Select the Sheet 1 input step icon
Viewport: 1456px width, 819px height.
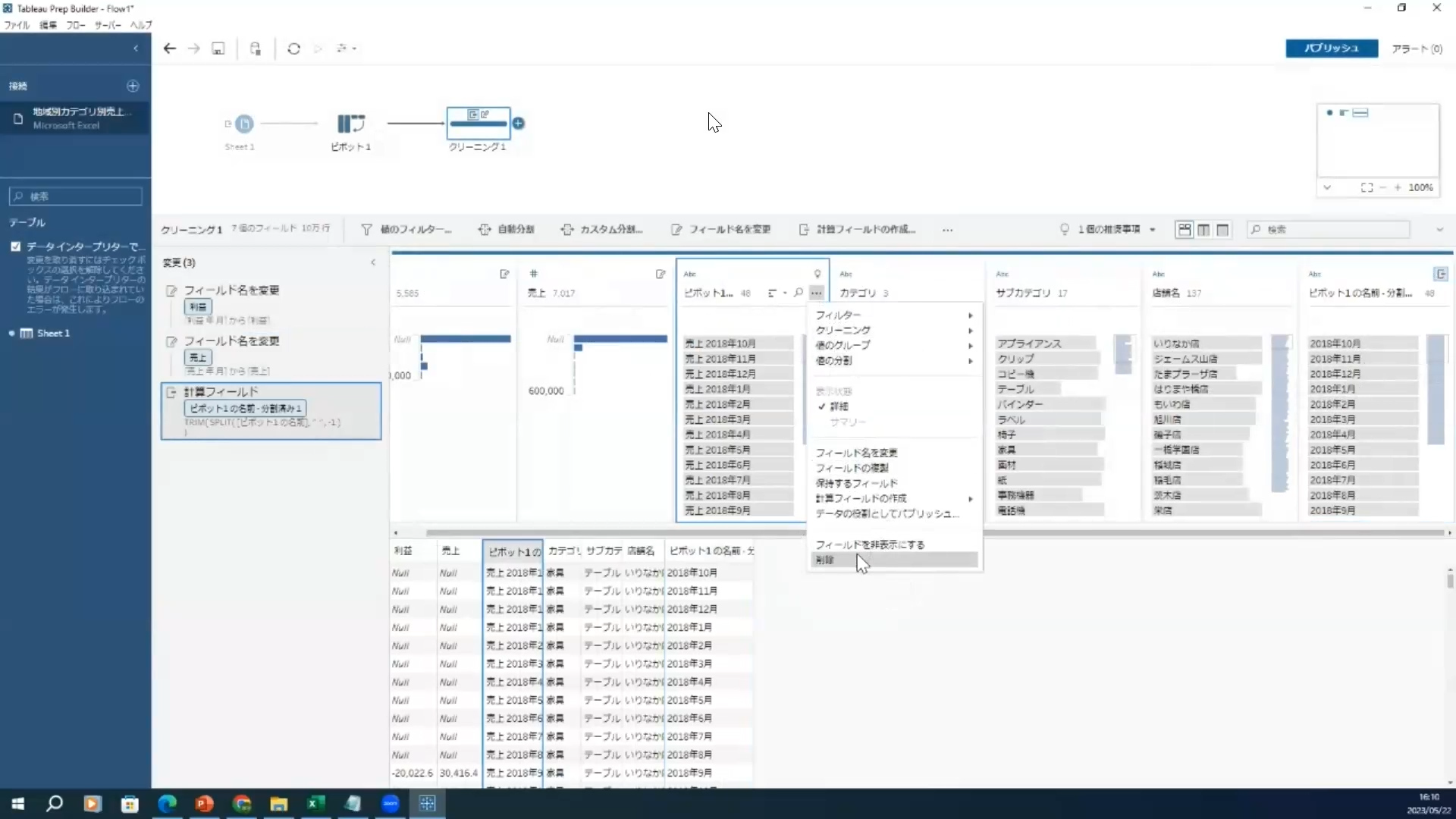click(244, 124)
